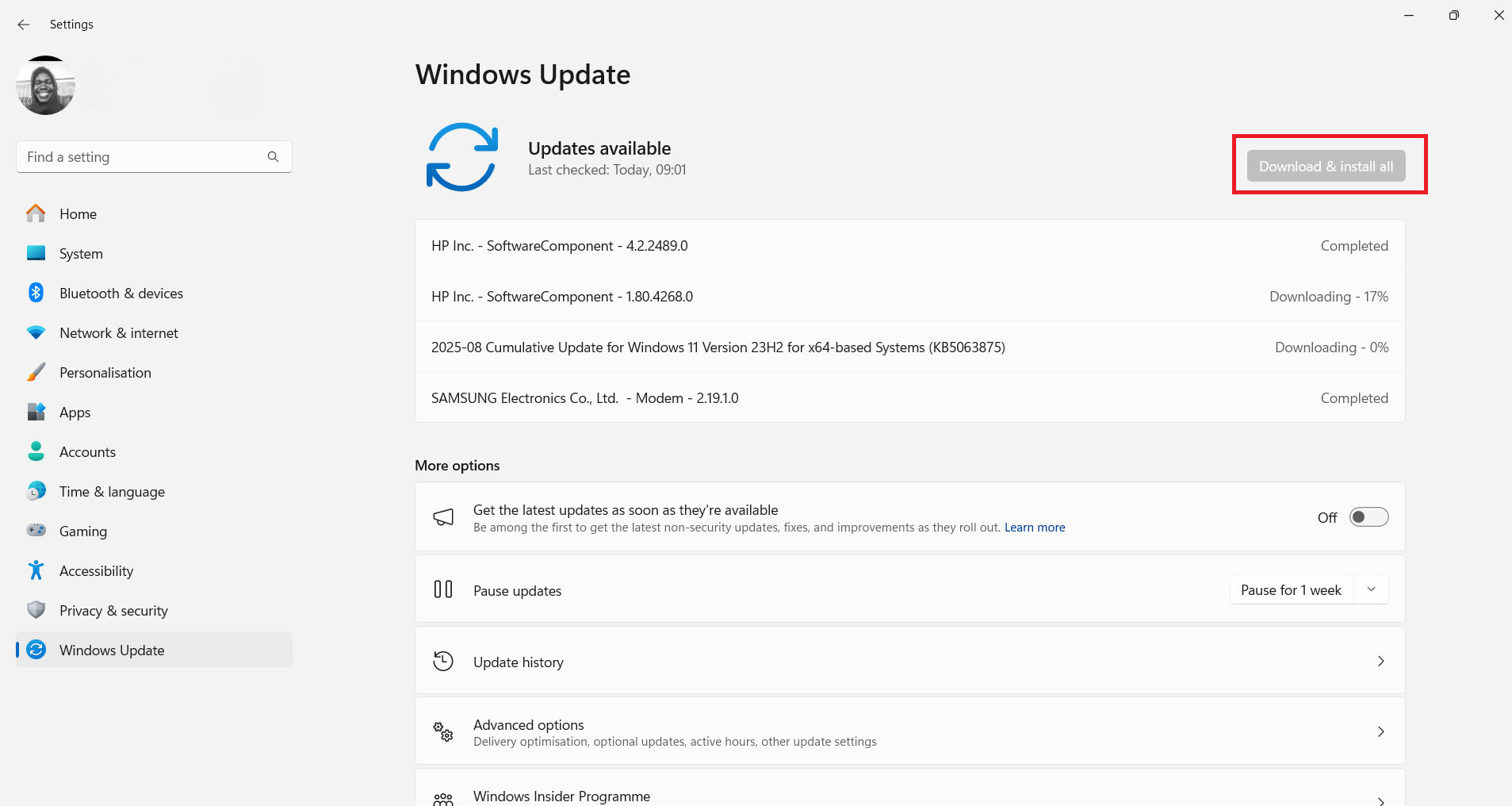Open the Gaming controller icon
The height and width of the screenshot is (806, 1512).
tap(36, 531)
